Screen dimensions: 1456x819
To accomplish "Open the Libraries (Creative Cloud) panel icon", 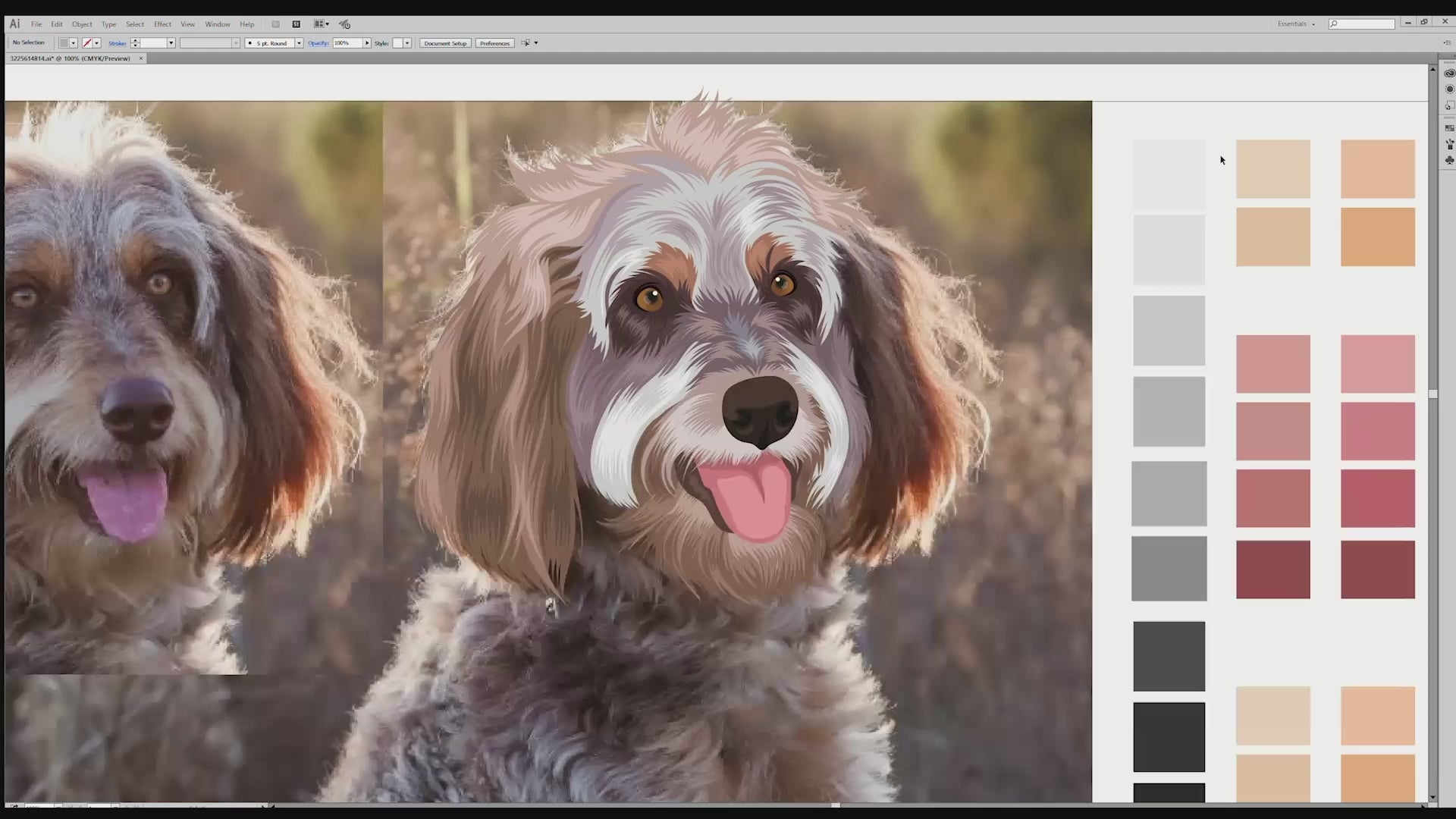I will [x=1449, y=74].
